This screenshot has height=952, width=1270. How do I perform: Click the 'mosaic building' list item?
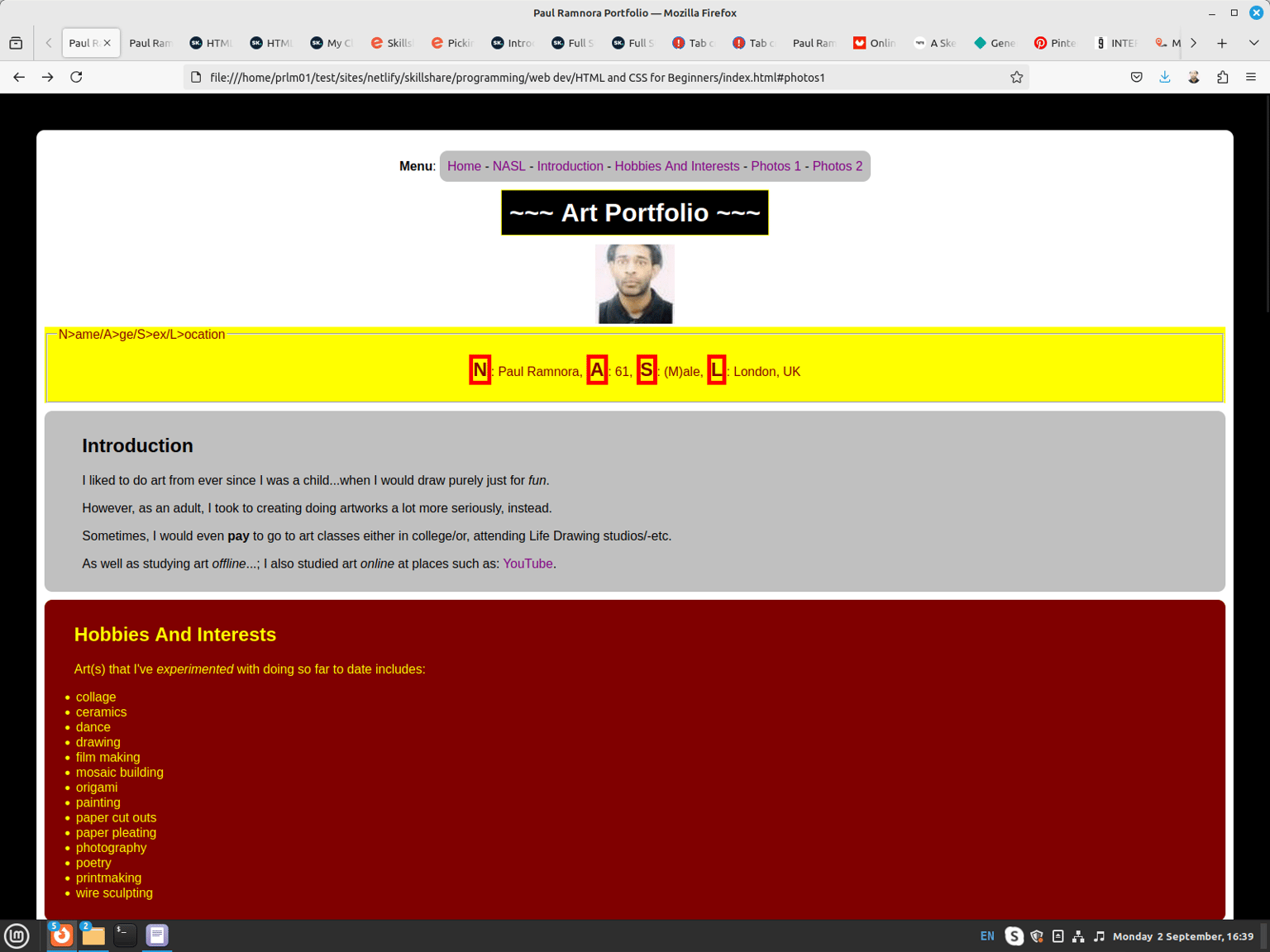click(x=120, y=773)
